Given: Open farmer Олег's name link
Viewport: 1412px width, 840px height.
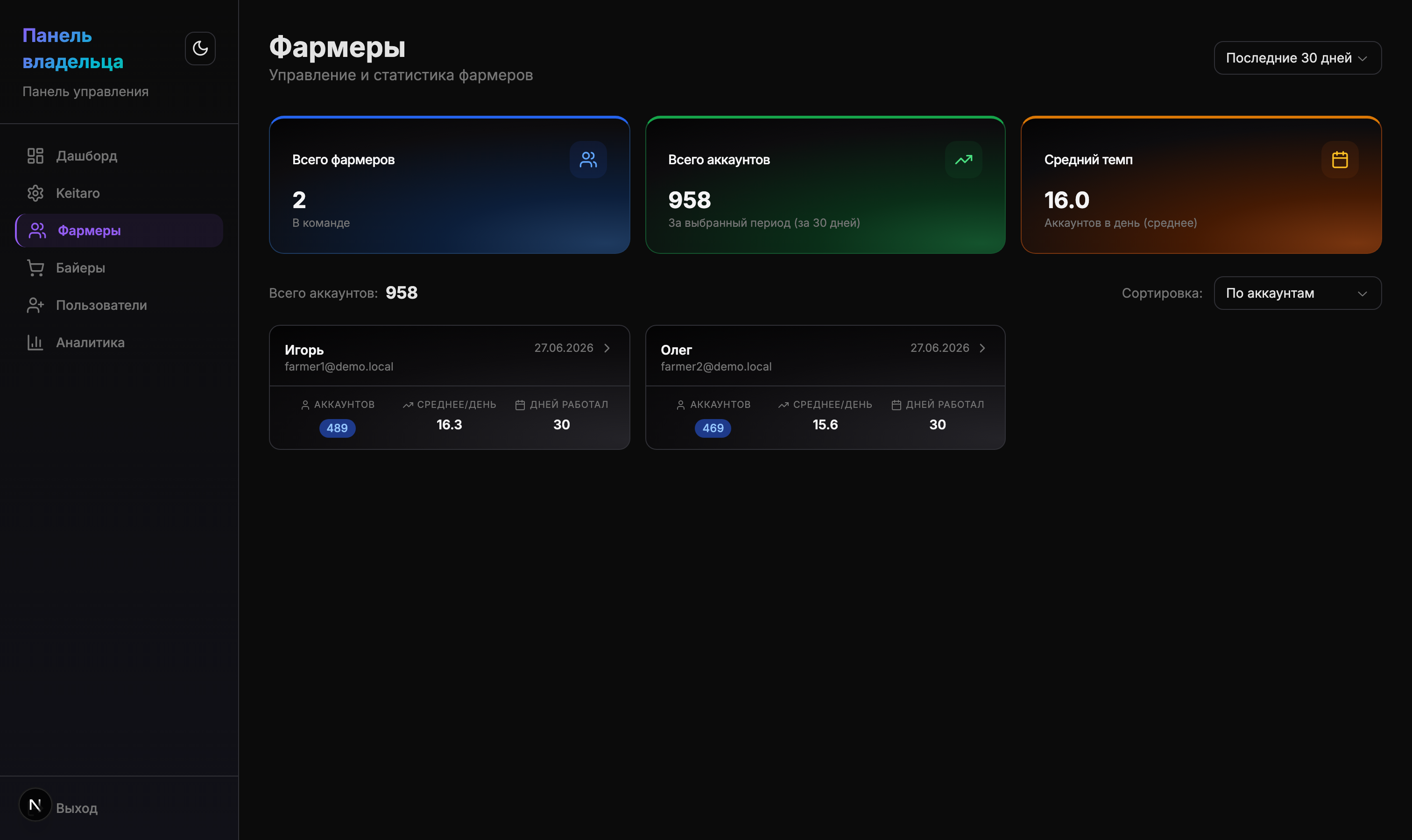Looking at the screenshot, I should 676,350.
